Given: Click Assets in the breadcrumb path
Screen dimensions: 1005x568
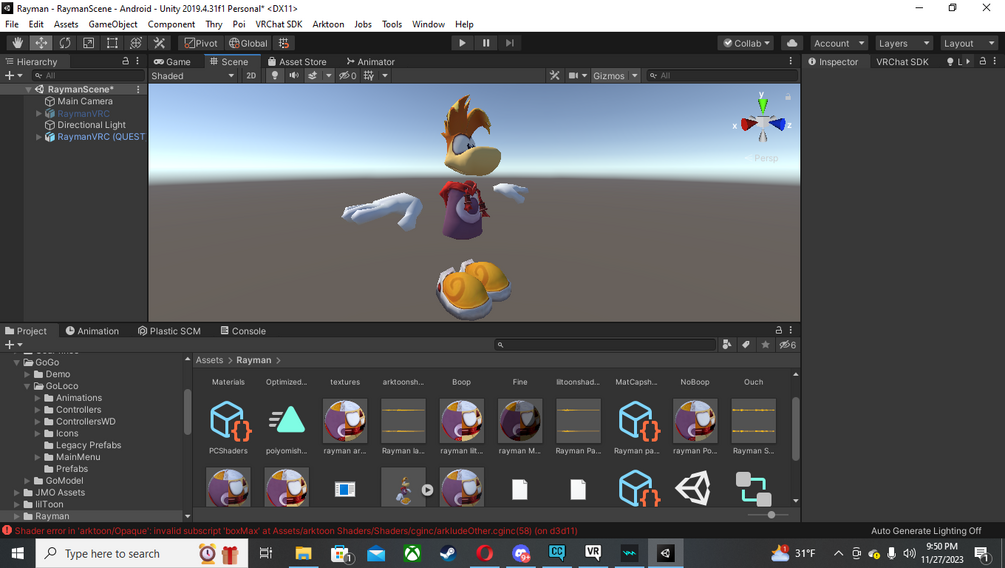Looking at the screenshot, I should coord(210,360).
